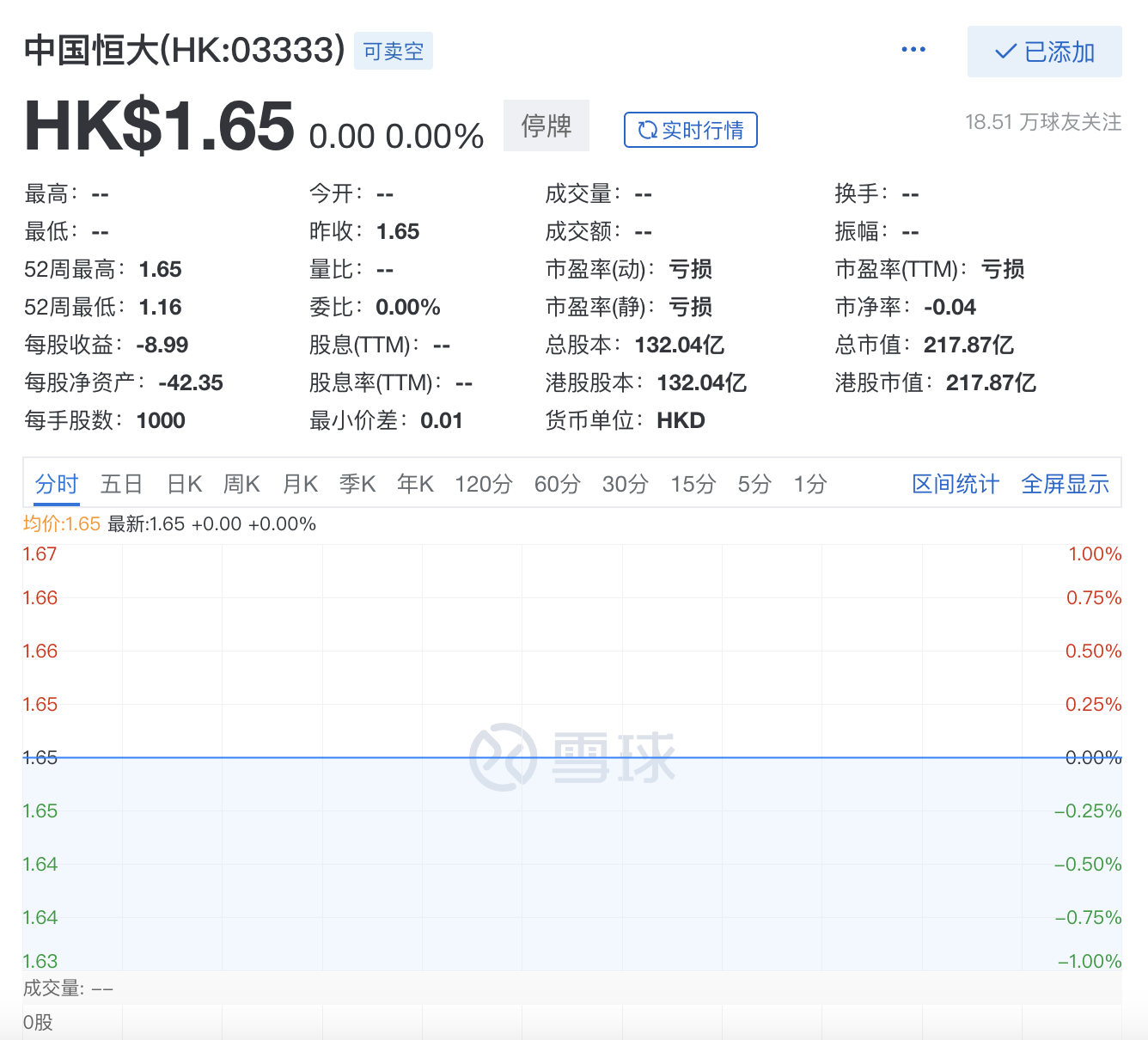Switch to the 日K chart tab
Screen dimensions: 1148x1040
point(184,484)
